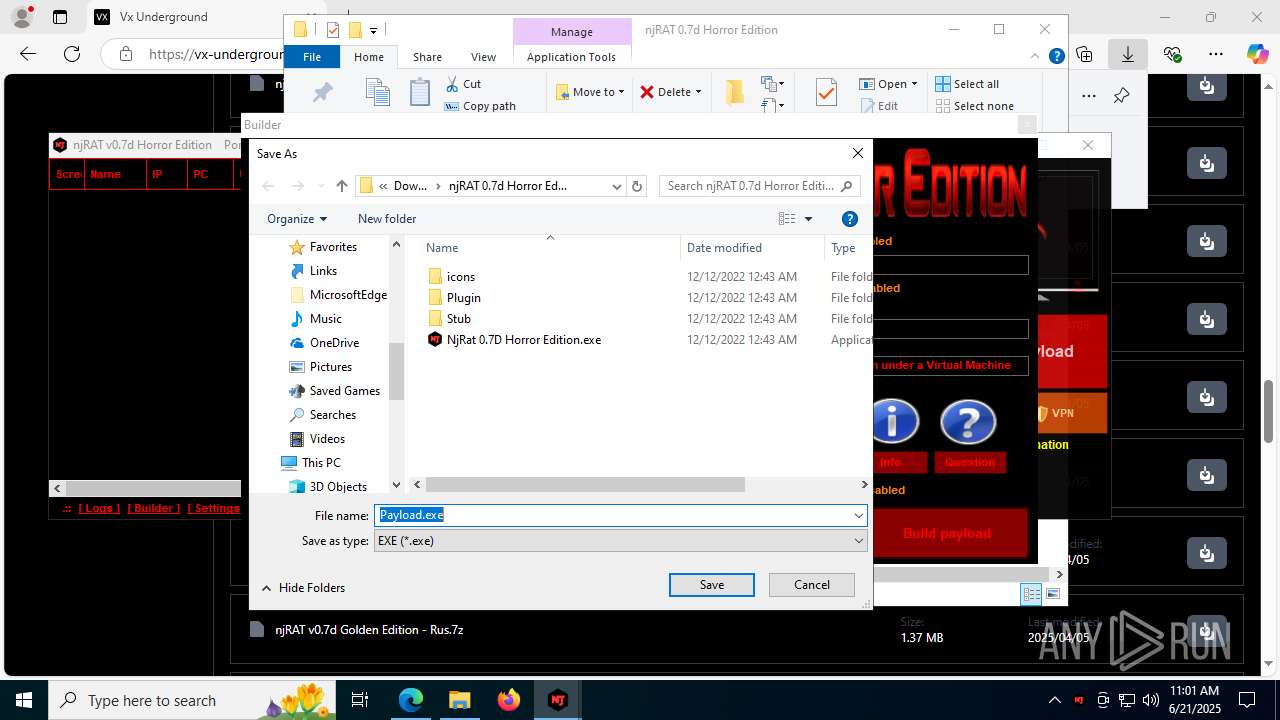Click the taskbar search box
The width and height of the screenshot is (1280, 720).
190,700
